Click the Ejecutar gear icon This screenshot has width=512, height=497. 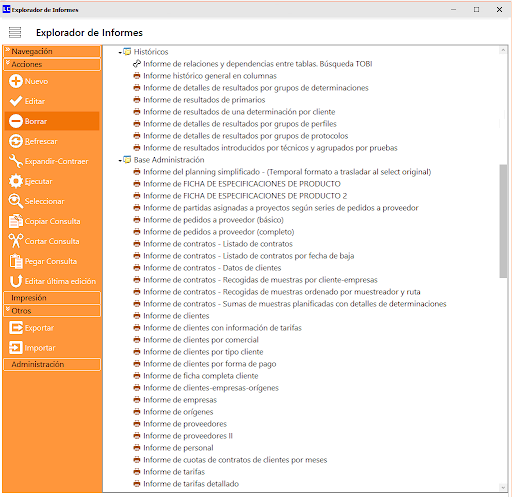pos(16,181)
